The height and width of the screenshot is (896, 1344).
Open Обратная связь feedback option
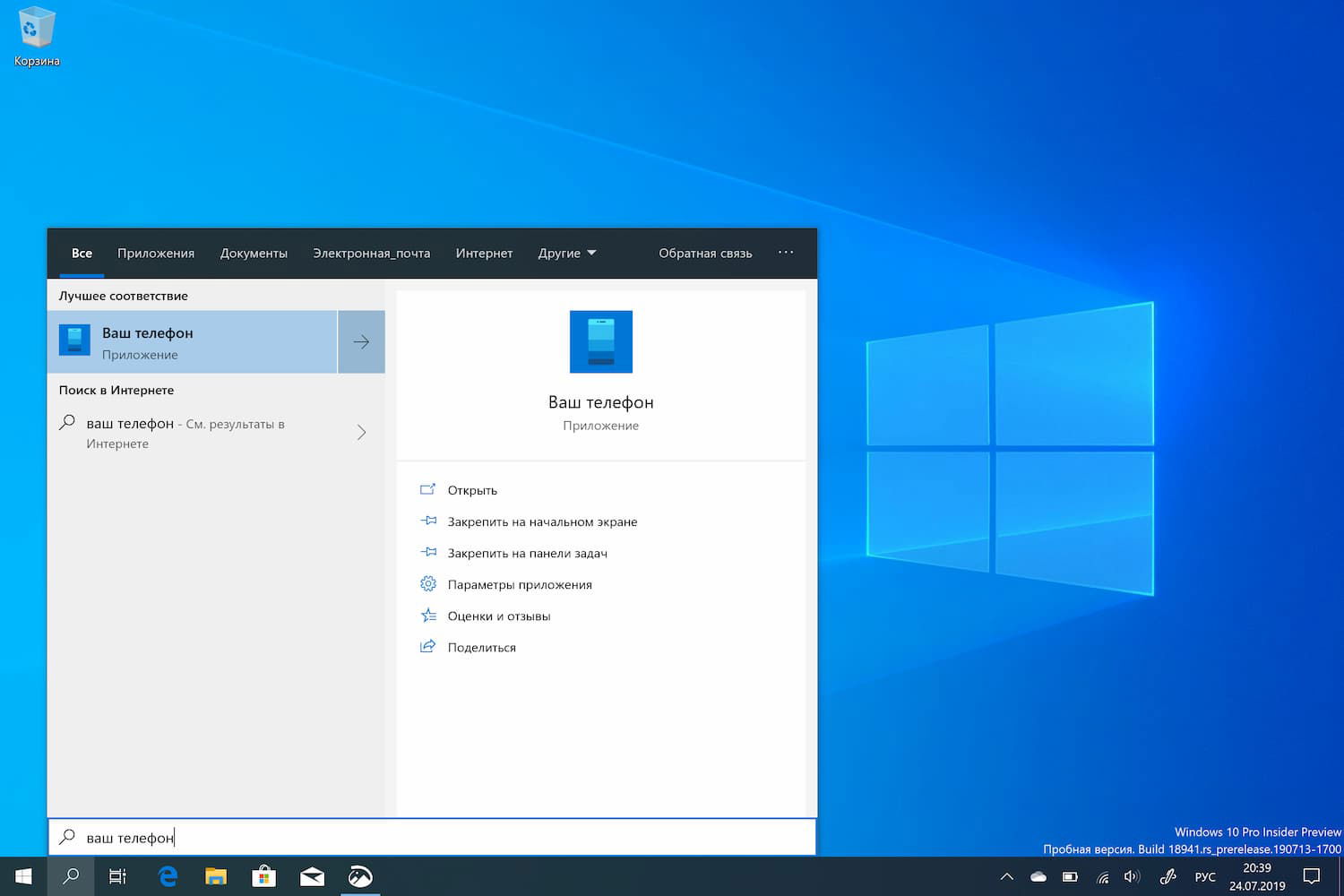click(x=704, y=253)
